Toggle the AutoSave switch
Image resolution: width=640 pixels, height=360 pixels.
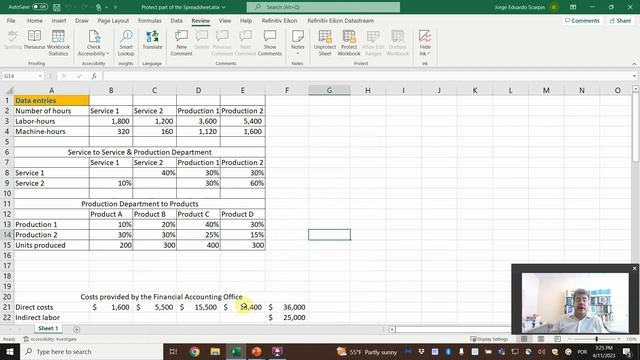pos(40,7)
